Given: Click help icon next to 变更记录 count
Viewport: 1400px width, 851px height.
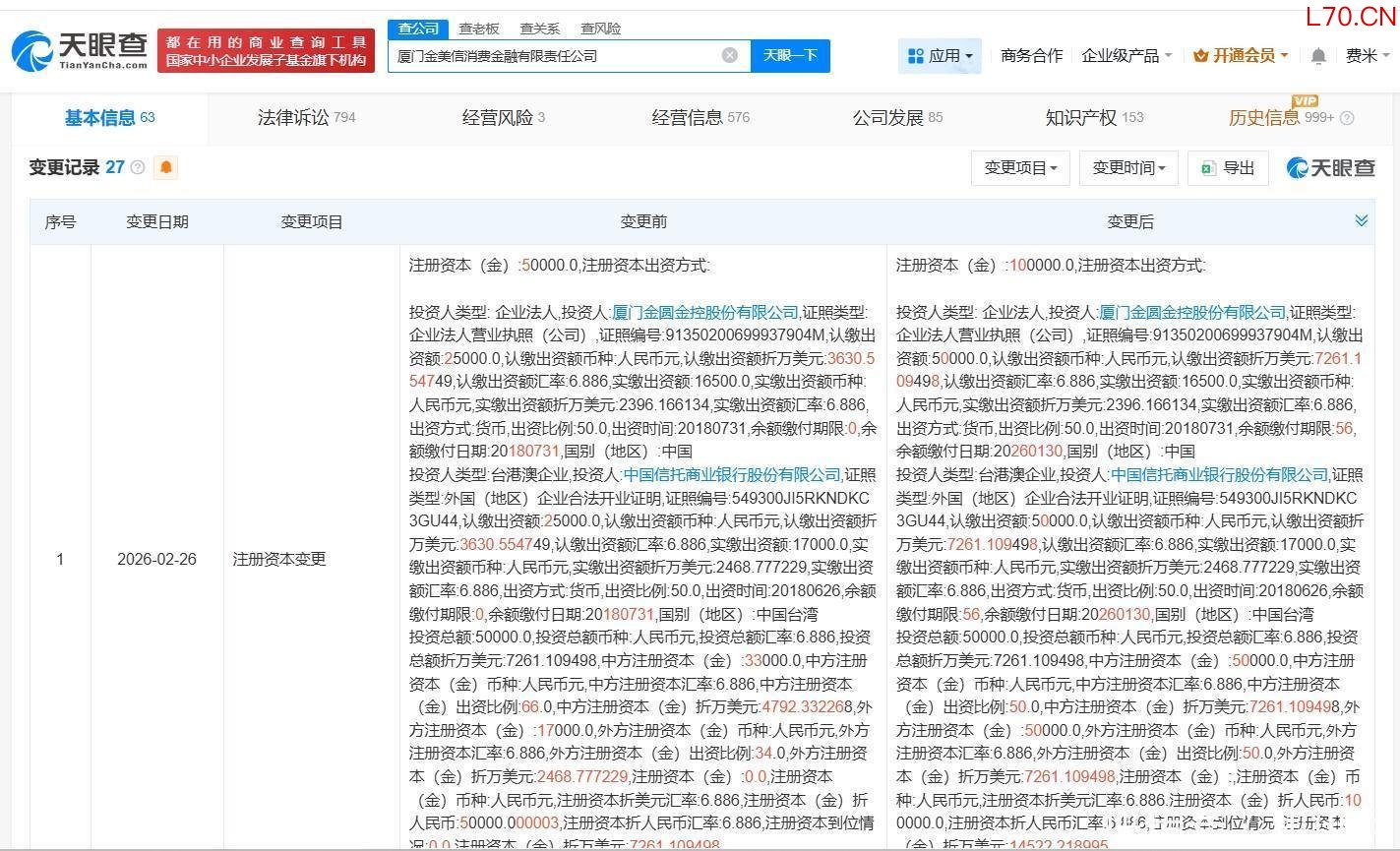Looking at the screenshot, I should (x=138, y=168).
